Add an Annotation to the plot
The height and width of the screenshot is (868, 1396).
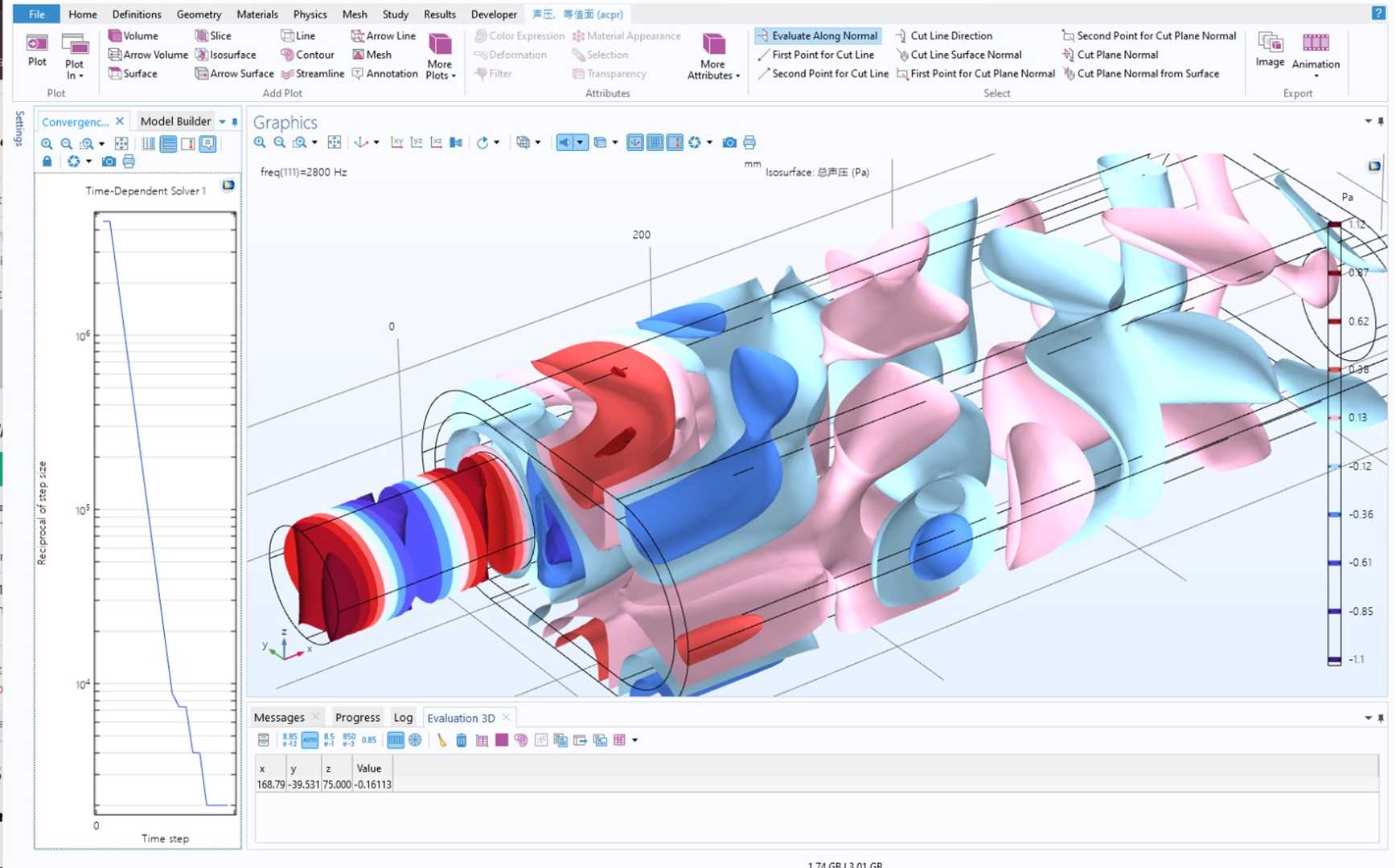click(384, 73)
